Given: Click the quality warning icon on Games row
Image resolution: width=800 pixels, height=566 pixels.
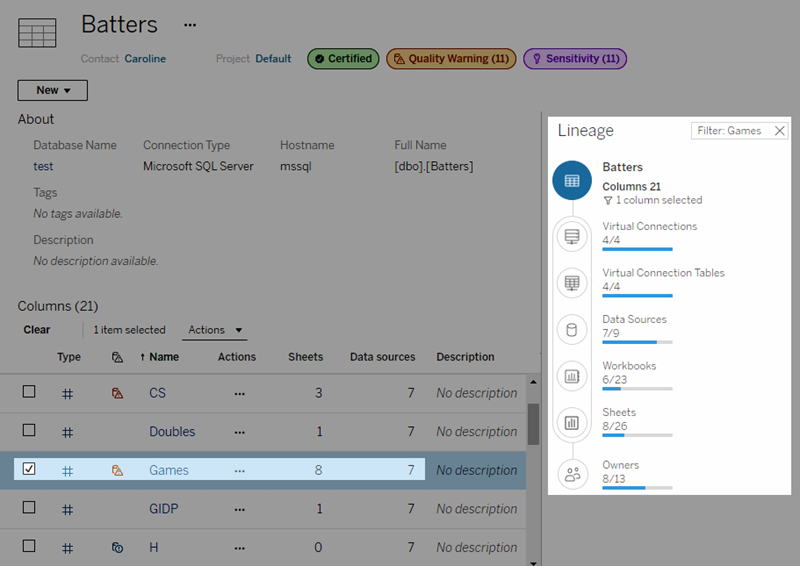Looking at the screenshot, I should click(x=117, y=470).
